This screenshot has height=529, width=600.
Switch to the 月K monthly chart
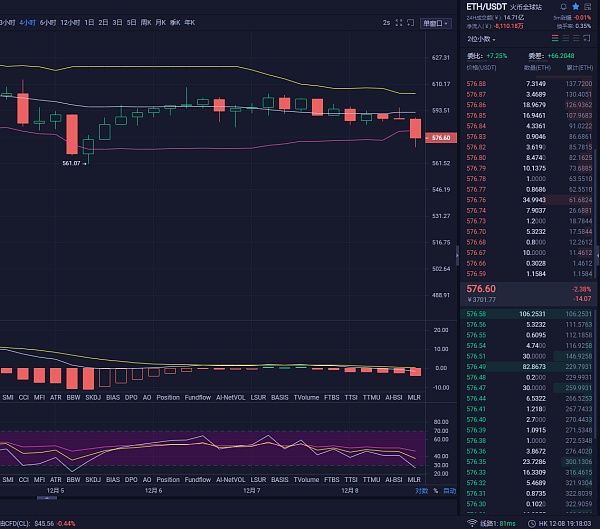pyautogui.click(x=161, y=23)
